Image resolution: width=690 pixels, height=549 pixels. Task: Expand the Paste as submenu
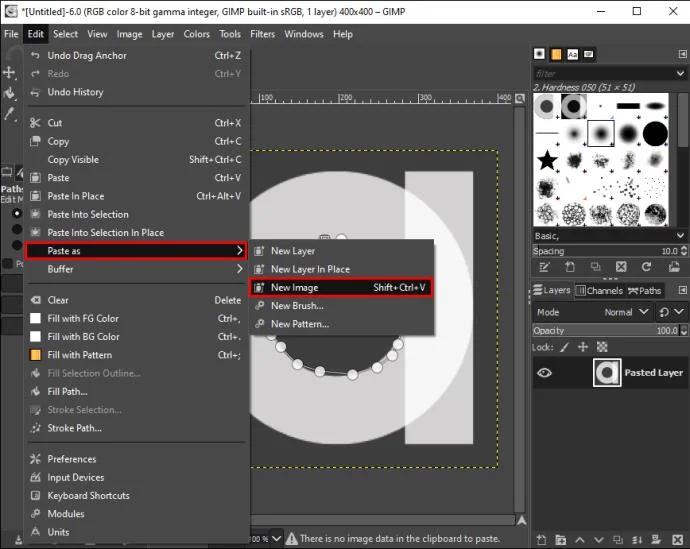[x=136, y=251]
